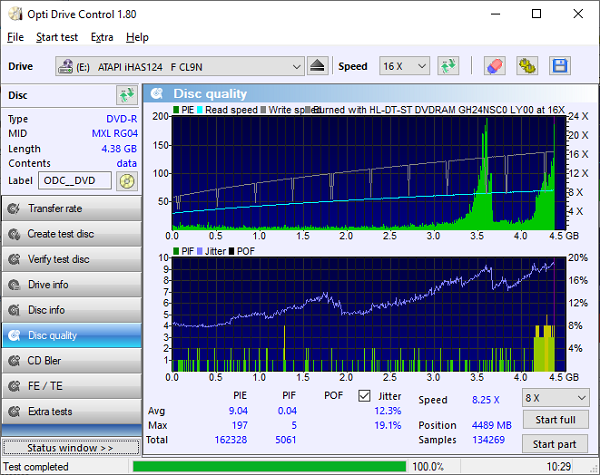Click the Status window >> button
Image resolution: width=600 pixels, height=475 pixels.
(x=71, y=447)
